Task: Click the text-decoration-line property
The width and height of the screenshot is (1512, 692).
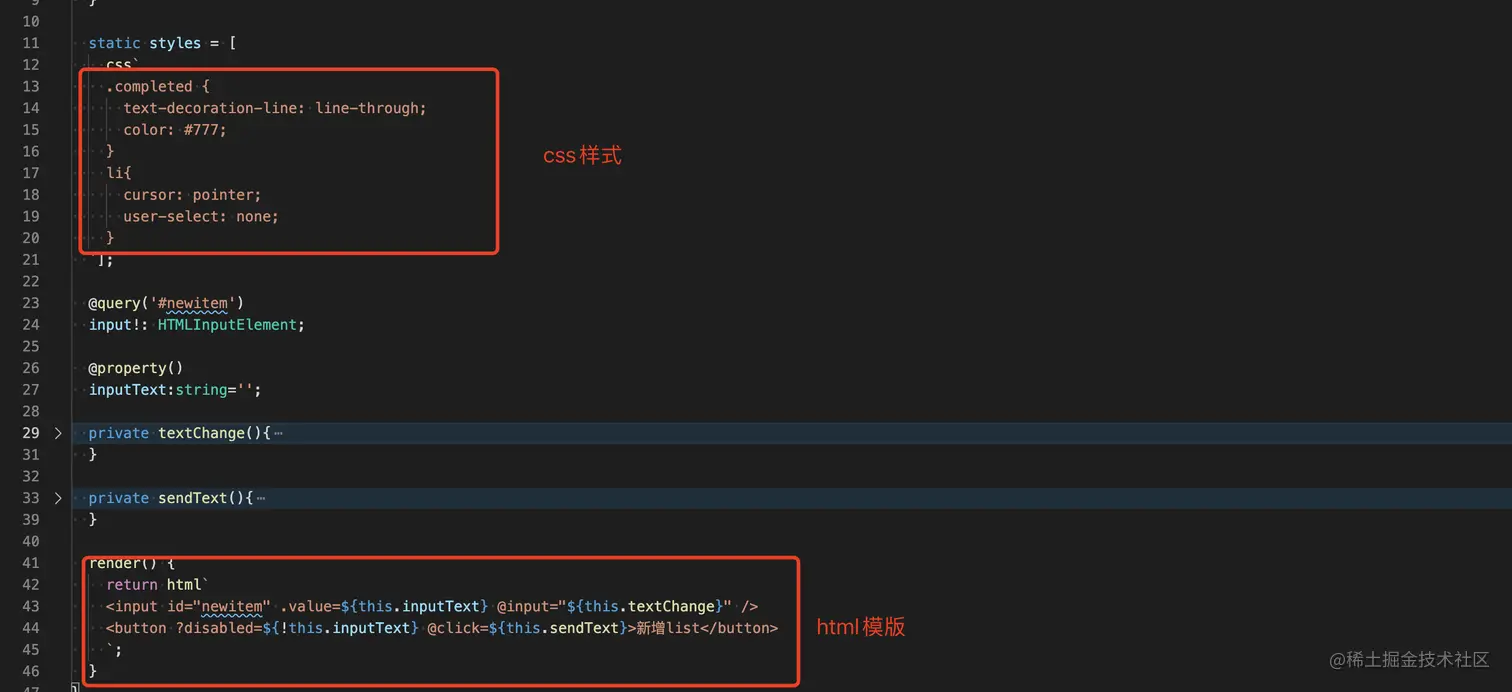Action: pos(215,108)
